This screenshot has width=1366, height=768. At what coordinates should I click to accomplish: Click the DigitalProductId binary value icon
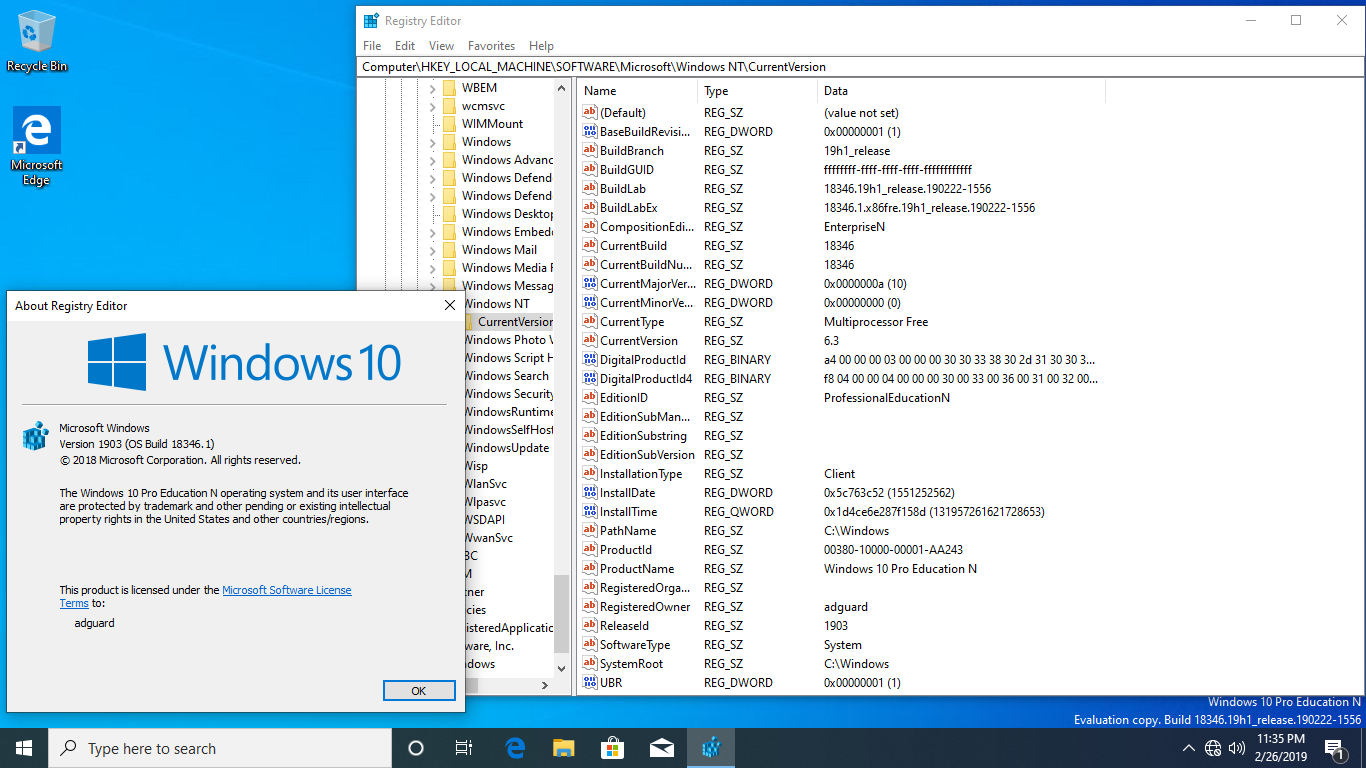[589, 360]
